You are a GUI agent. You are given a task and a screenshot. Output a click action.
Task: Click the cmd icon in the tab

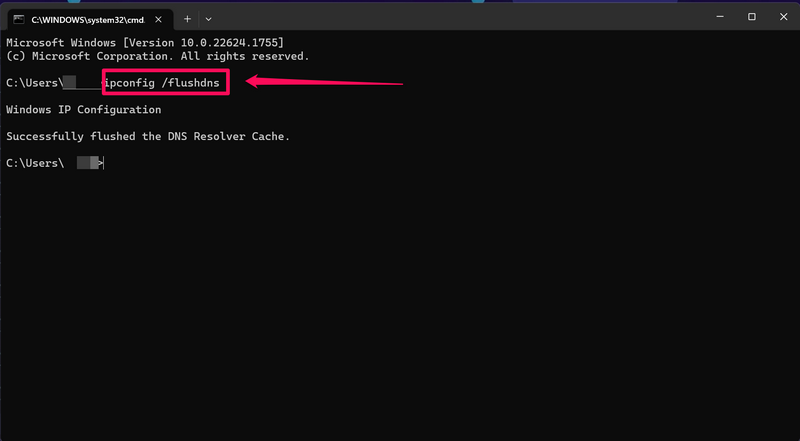pos(19,17)
